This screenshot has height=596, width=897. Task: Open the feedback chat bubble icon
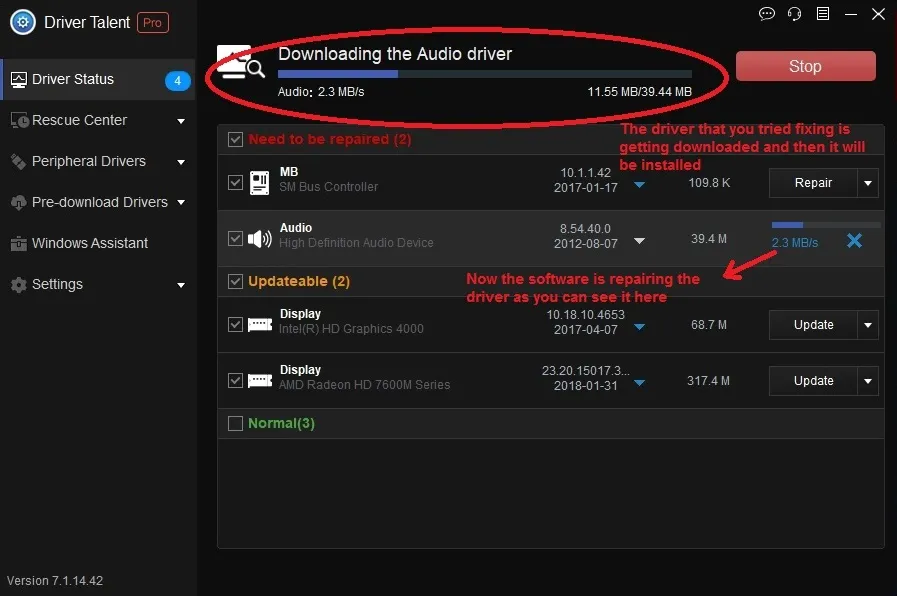(767, 14)
